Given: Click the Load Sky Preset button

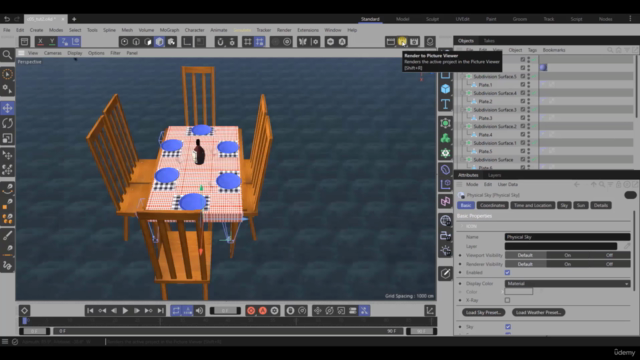Looking at the screenshot, I should click(x=483, y=312).
